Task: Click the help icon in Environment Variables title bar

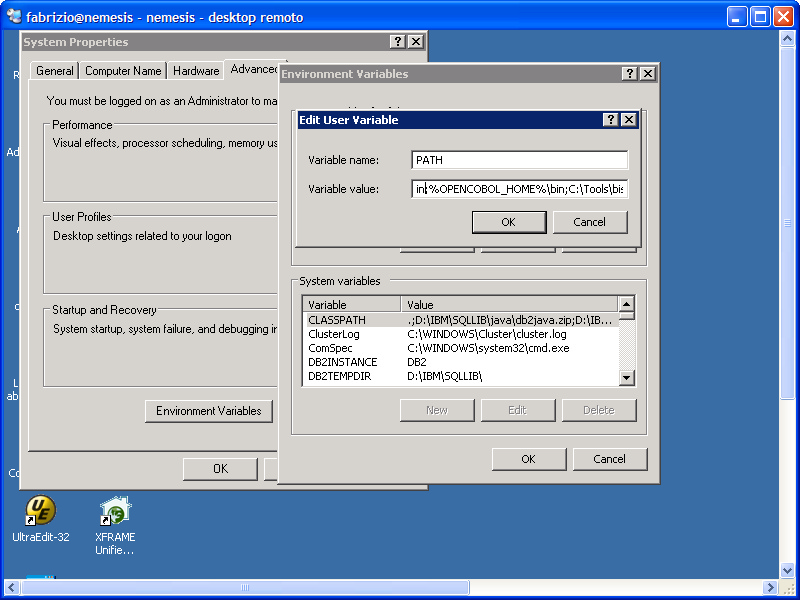Action: coord(629,74)
